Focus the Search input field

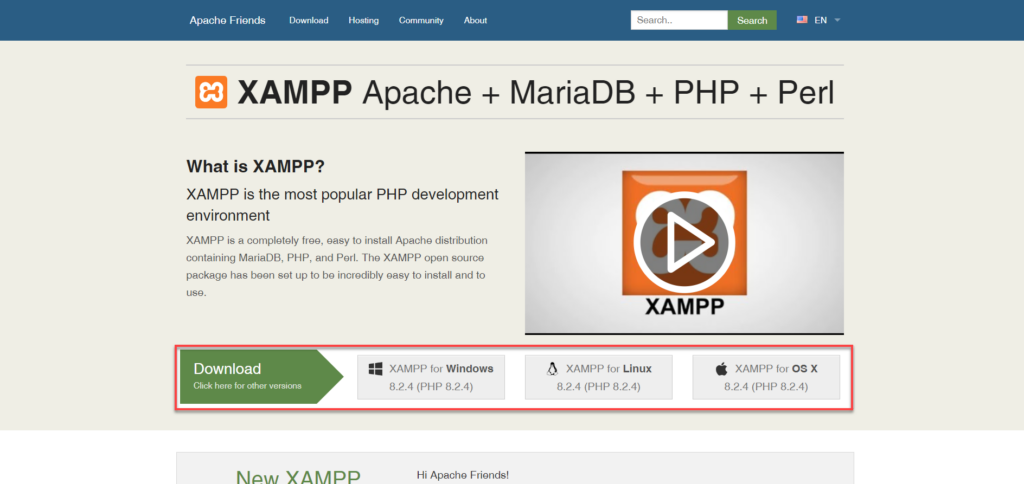(x=679, y=20)
